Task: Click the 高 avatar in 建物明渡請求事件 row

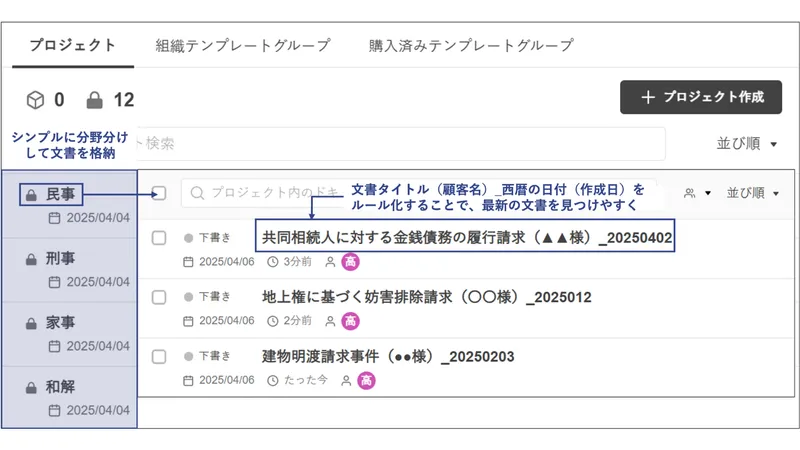Action: (366, 380)
